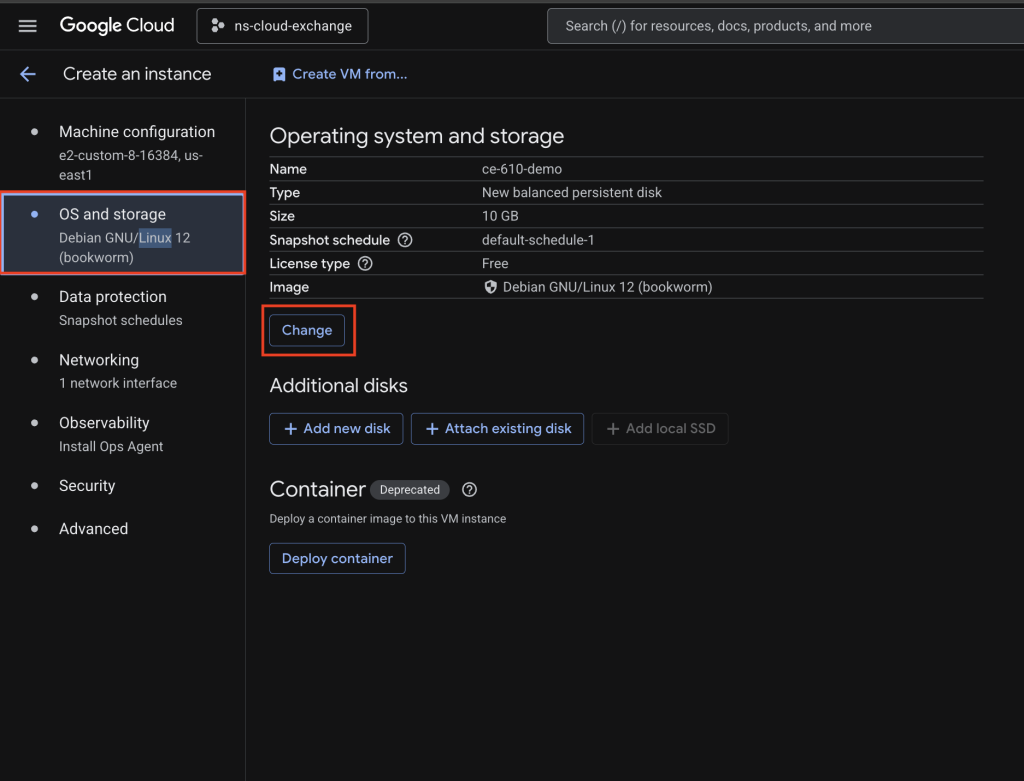This screenshot has height=781, width=1024.
Task: Open the Container help icon
Action: point(469,490)
